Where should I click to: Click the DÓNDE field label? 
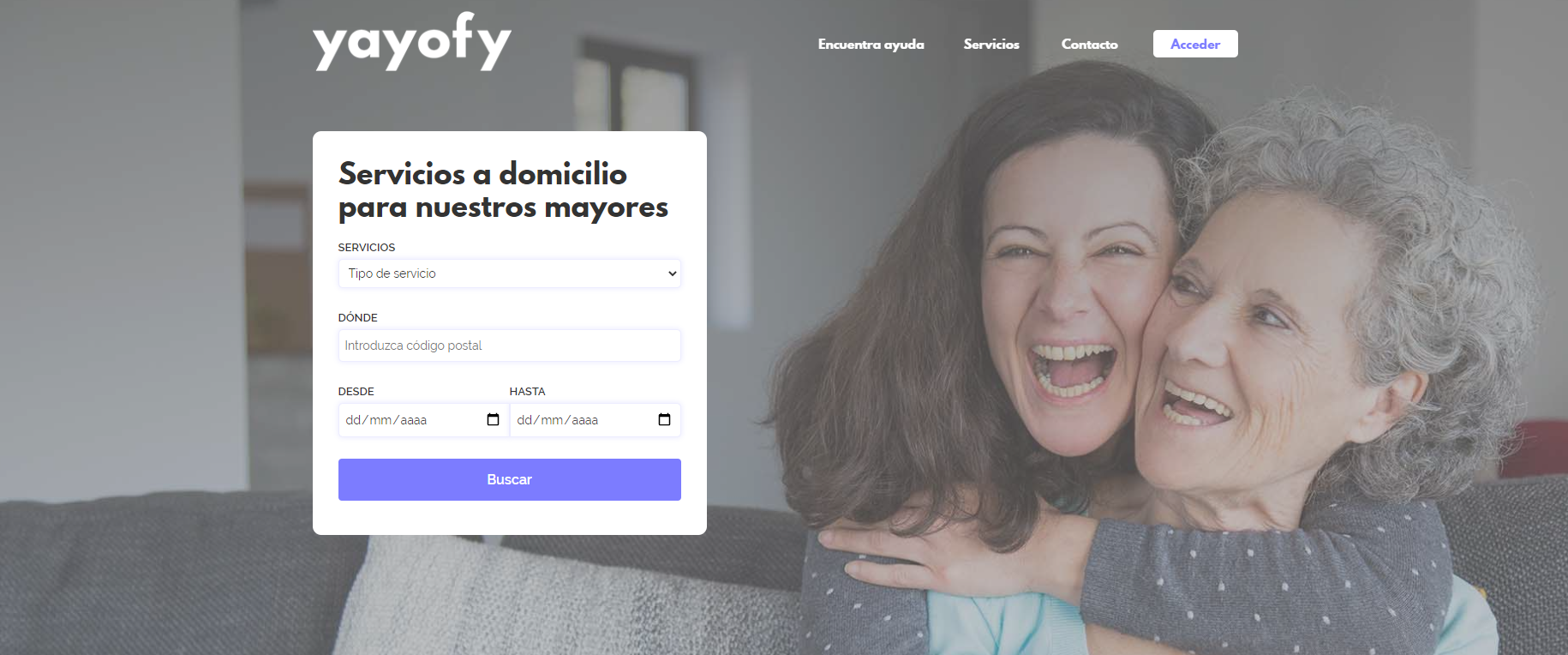(x=358, y=317)
